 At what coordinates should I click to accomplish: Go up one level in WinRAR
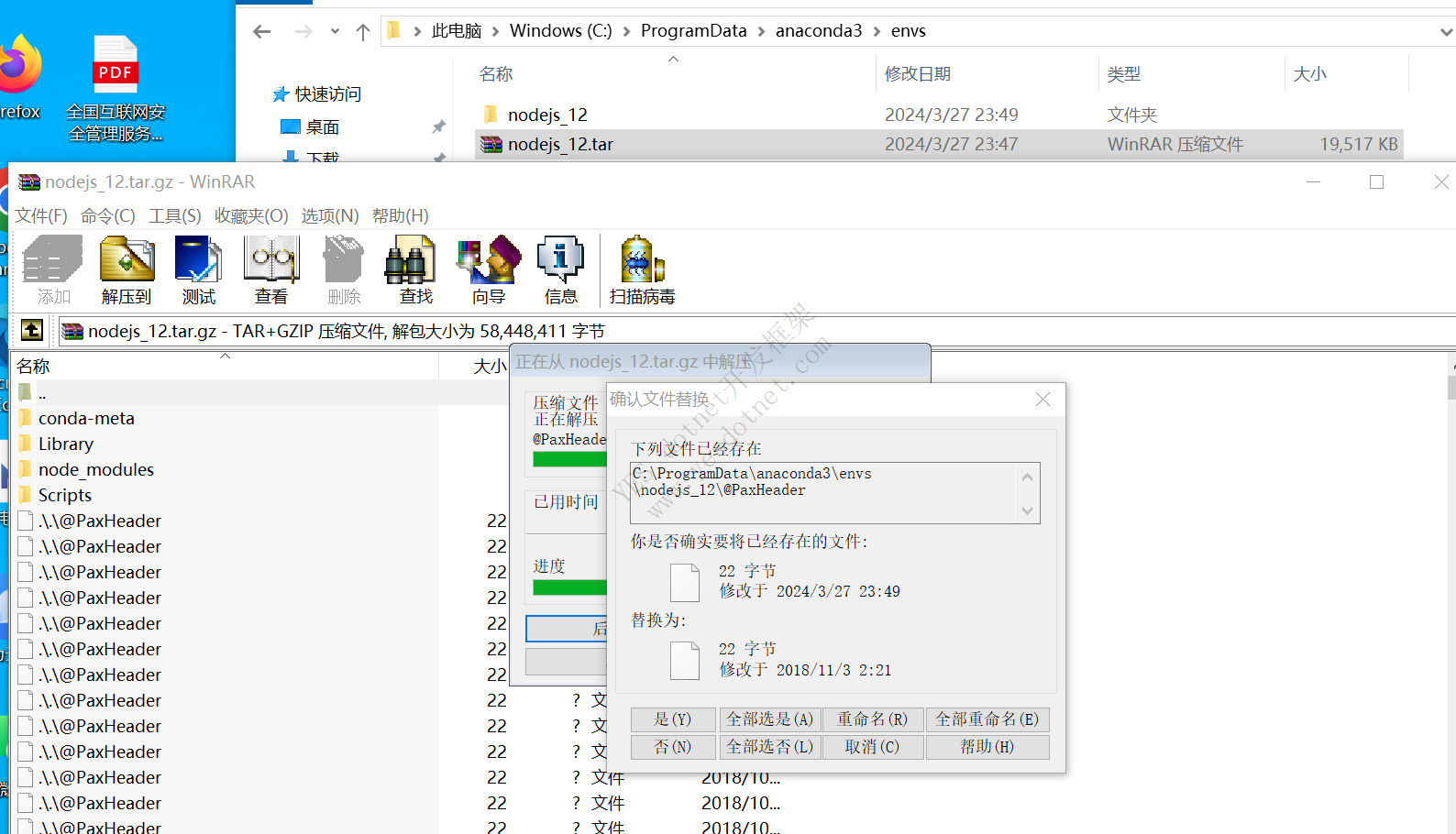pos(32,330)
